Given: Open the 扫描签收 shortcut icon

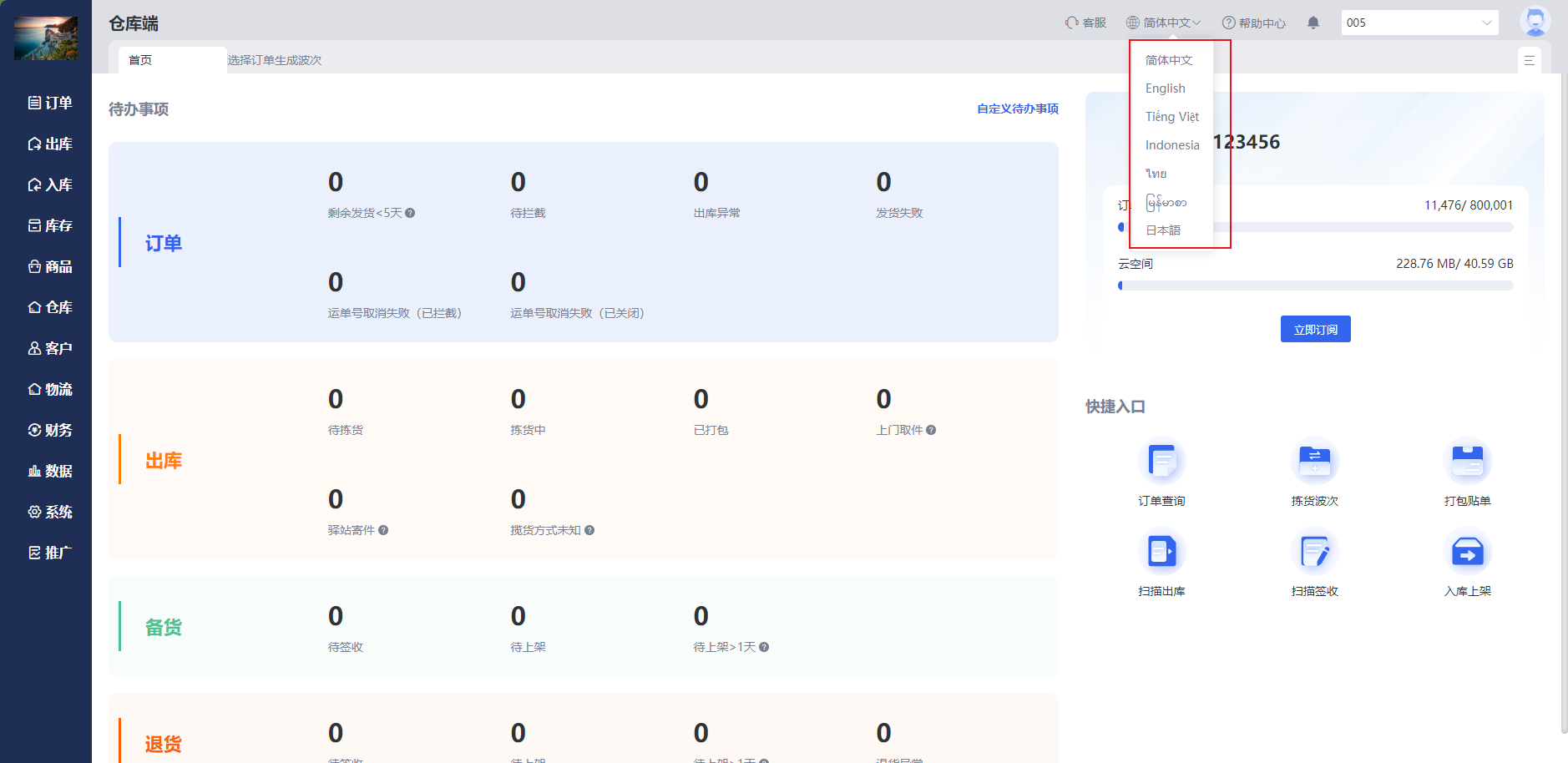Looking at the screenshot, I should [x=1314, y=552].
